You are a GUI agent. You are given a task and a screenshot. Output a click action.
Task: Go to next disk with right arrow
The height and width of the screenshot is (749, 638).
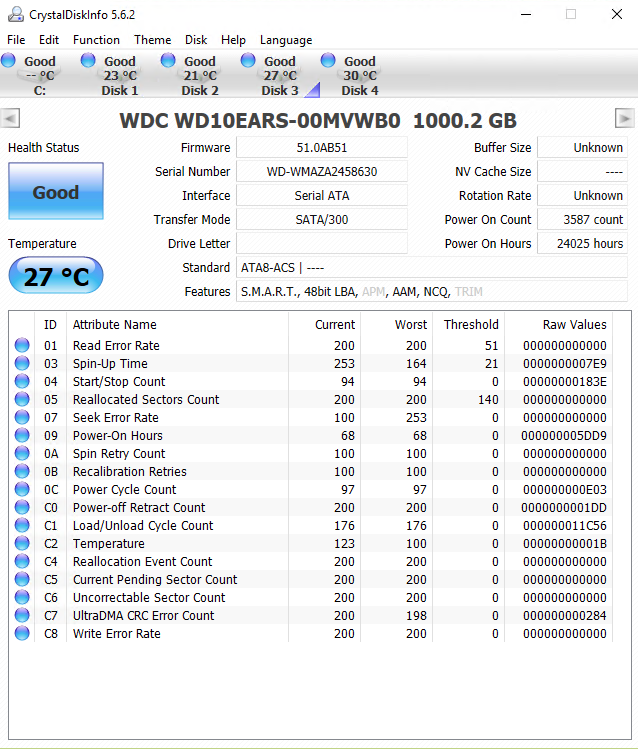tap(625, 118)
